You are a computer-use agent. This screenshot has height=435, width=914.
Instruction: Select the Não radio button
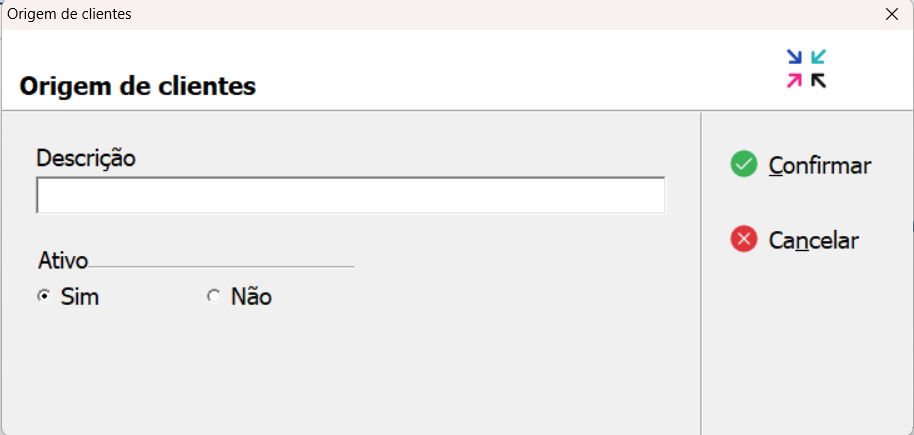coord(214,297)
